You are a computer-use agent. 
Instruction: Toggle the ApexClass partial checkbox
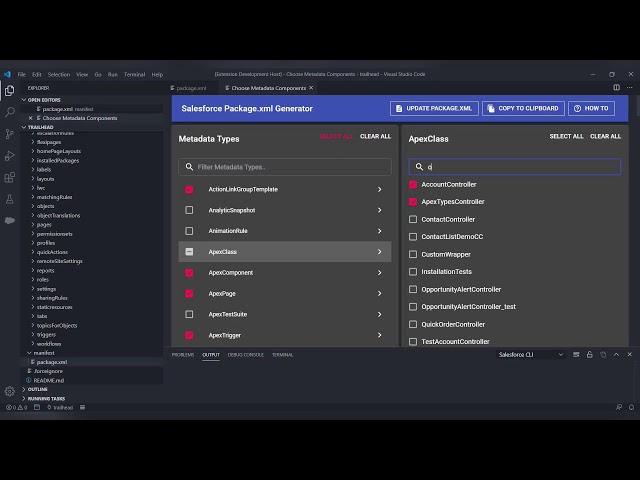point(189,252)
